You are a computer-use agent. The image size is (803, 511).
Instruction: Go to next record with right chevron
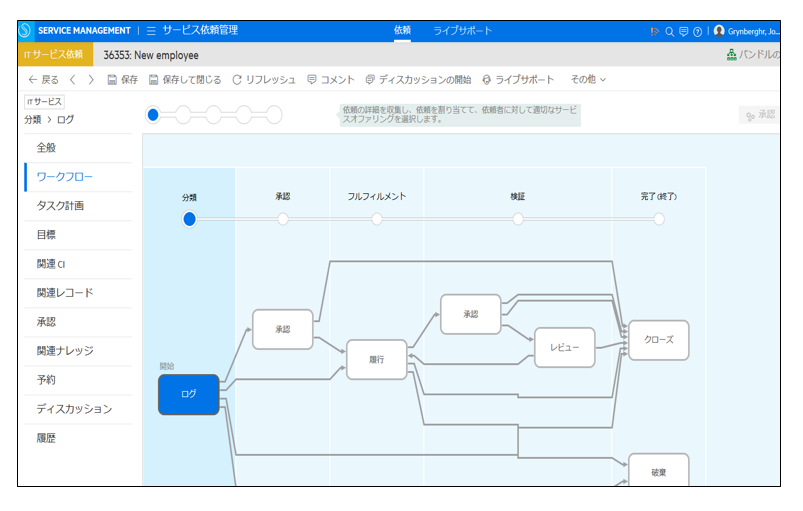[91, 79]
